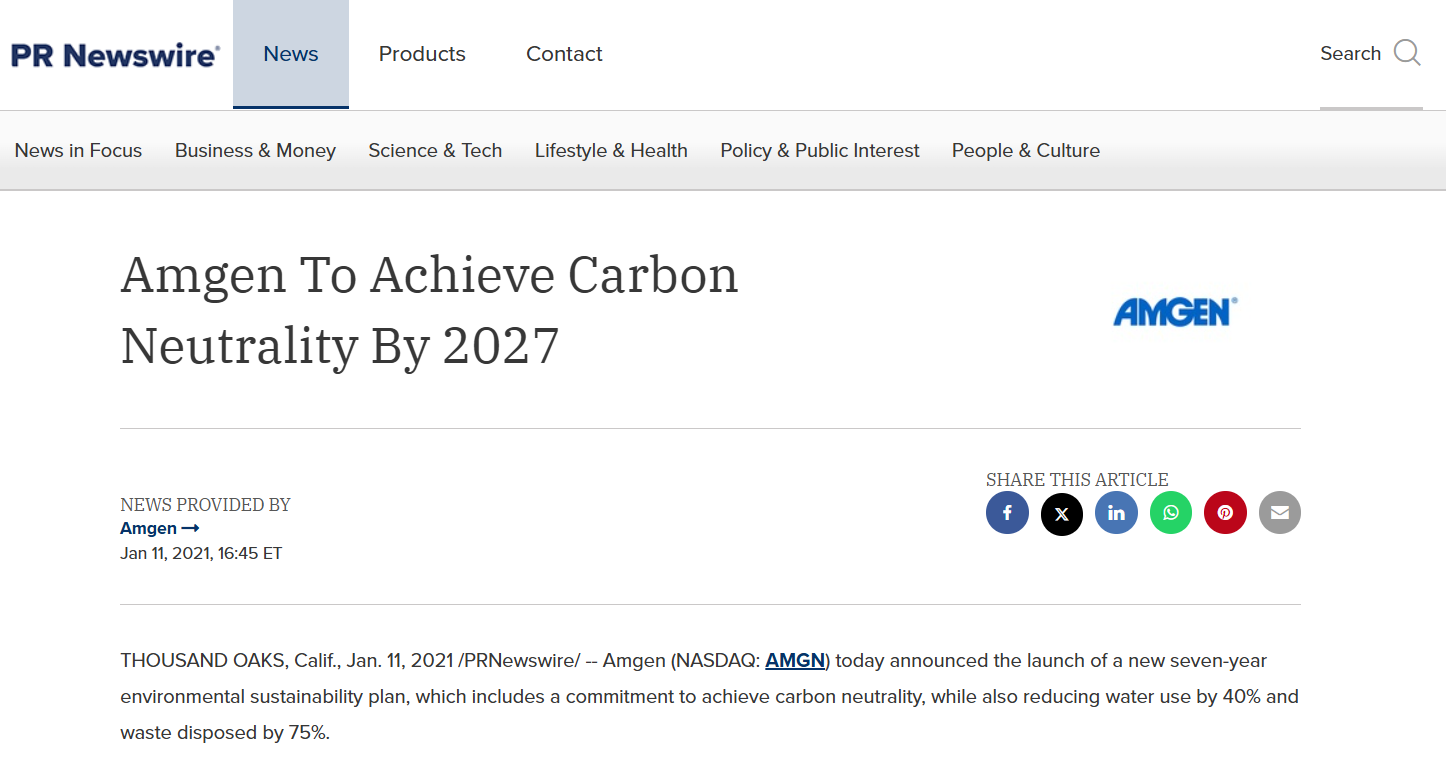
Task: Open the AMGN stock ticker link
Action: 795,661
